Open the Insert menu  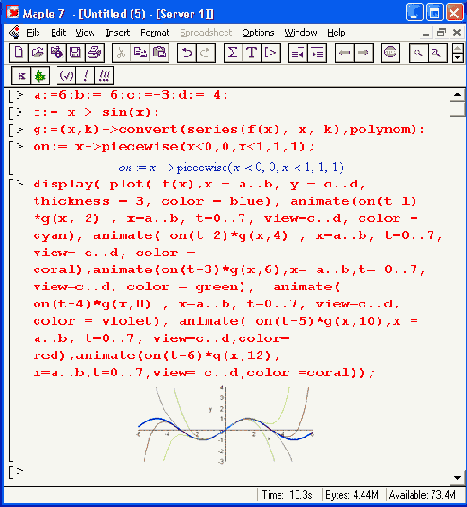point(118,33)
